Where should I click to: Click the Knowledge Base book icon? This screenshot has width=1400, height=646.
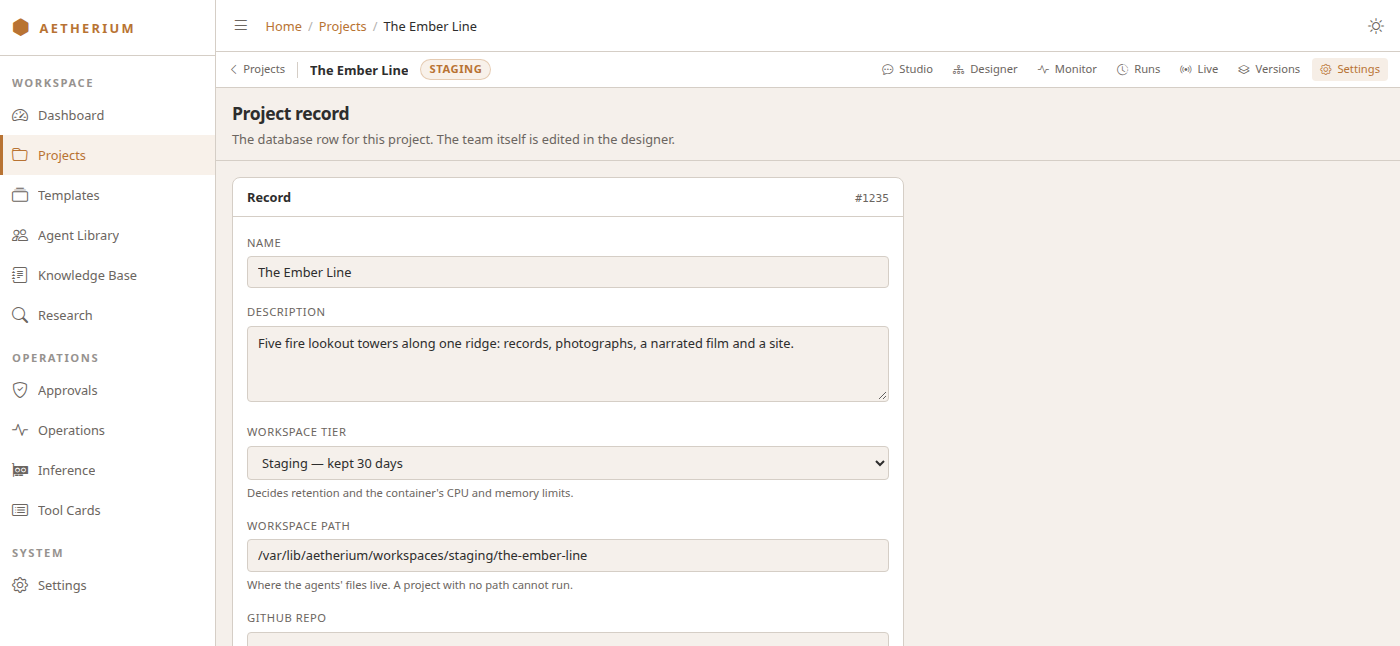20,275
